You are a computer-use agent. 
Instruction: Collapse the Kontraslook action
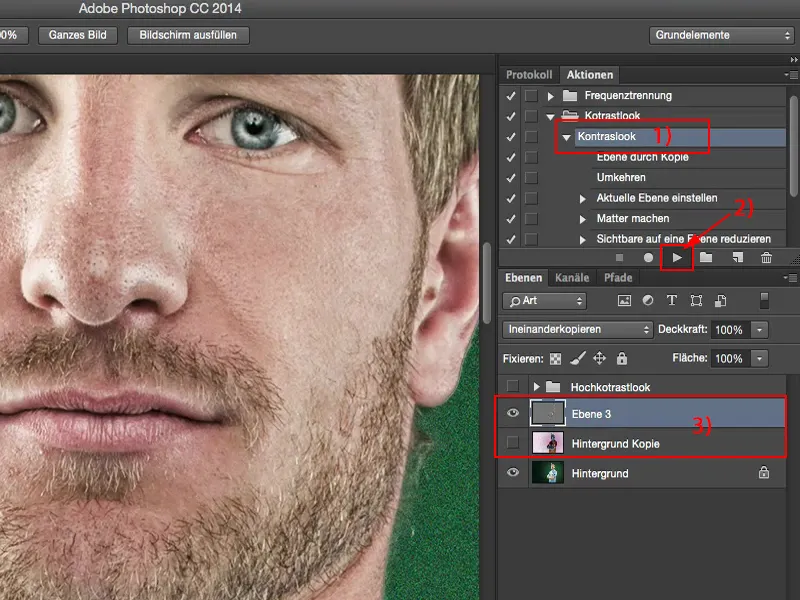point(566,137)
